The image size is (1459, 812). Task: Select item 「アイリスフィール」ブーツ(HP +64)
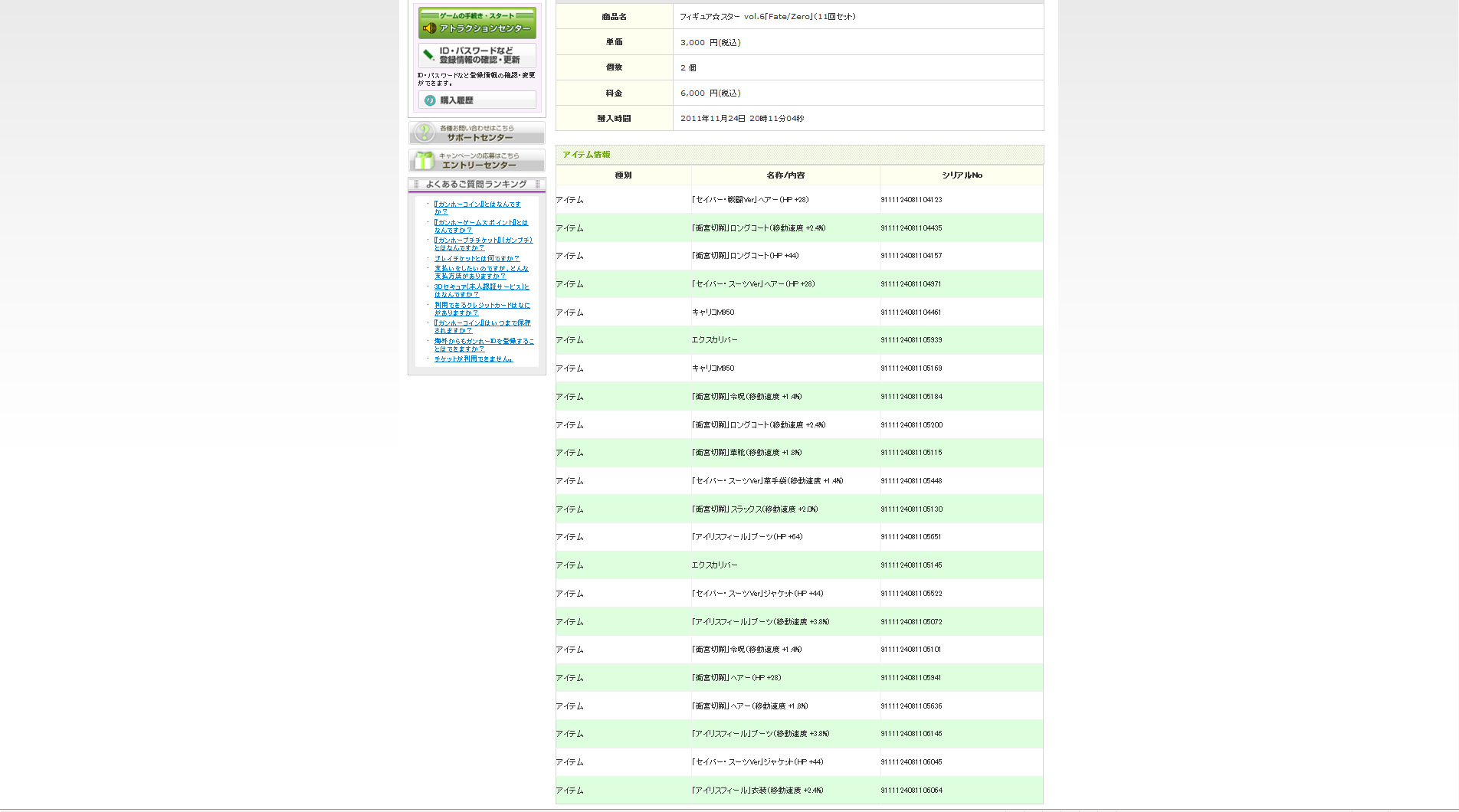[747, 537]
